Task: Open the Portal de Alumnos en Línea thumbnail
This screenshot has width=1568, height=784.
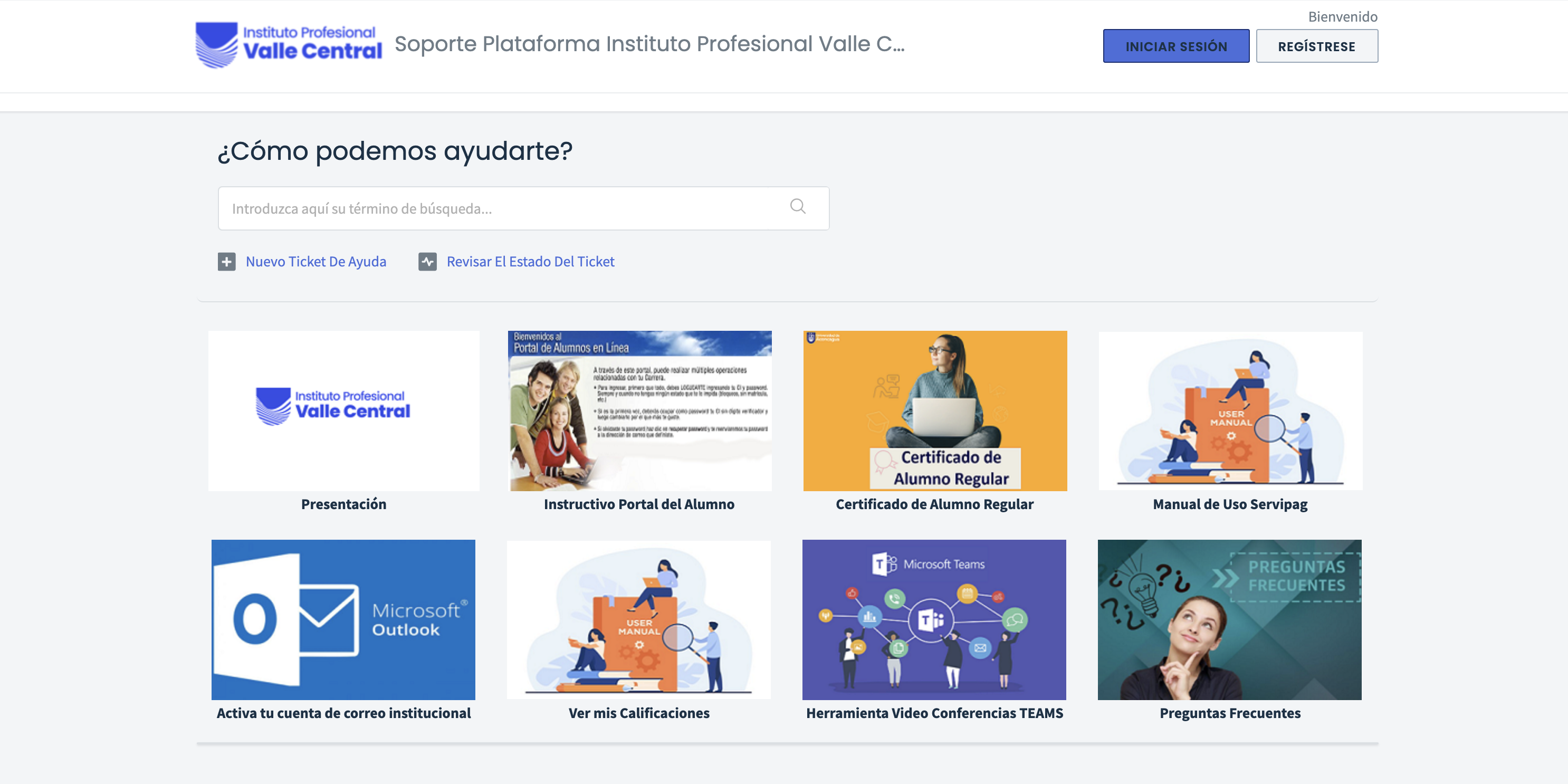Action: coord(639,411)
